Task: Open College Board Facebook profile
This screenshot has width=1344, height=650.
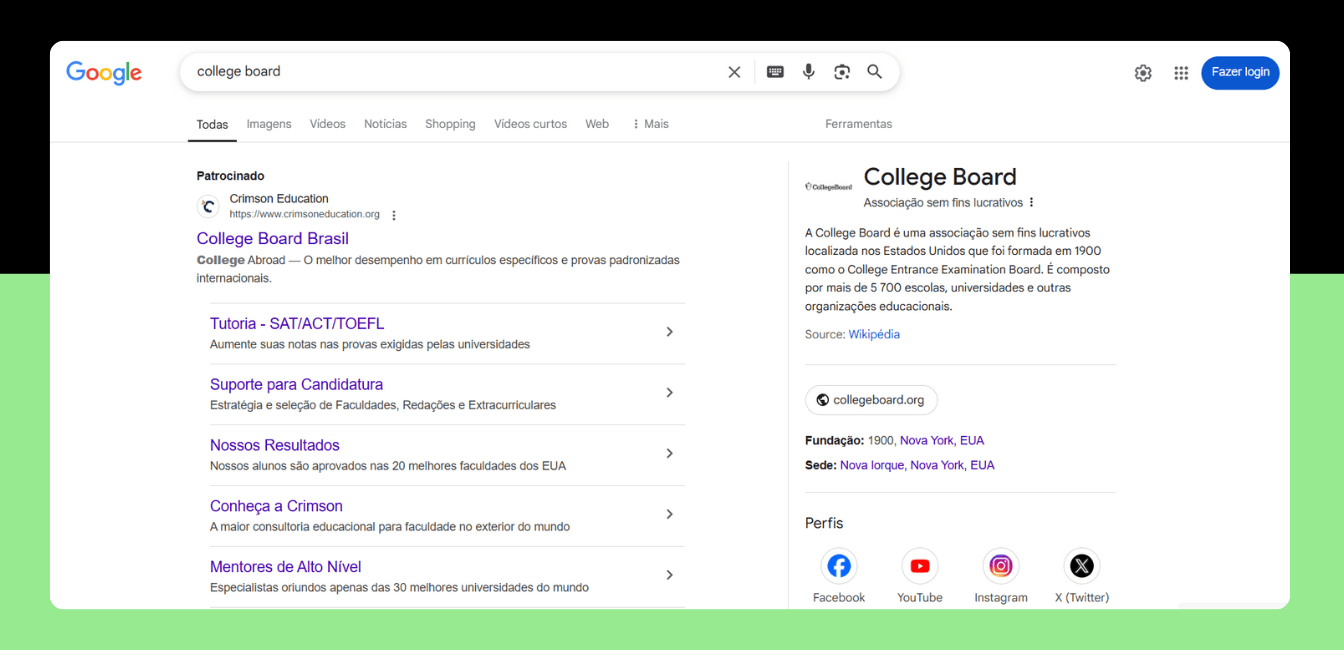Action: pos(839,566)
